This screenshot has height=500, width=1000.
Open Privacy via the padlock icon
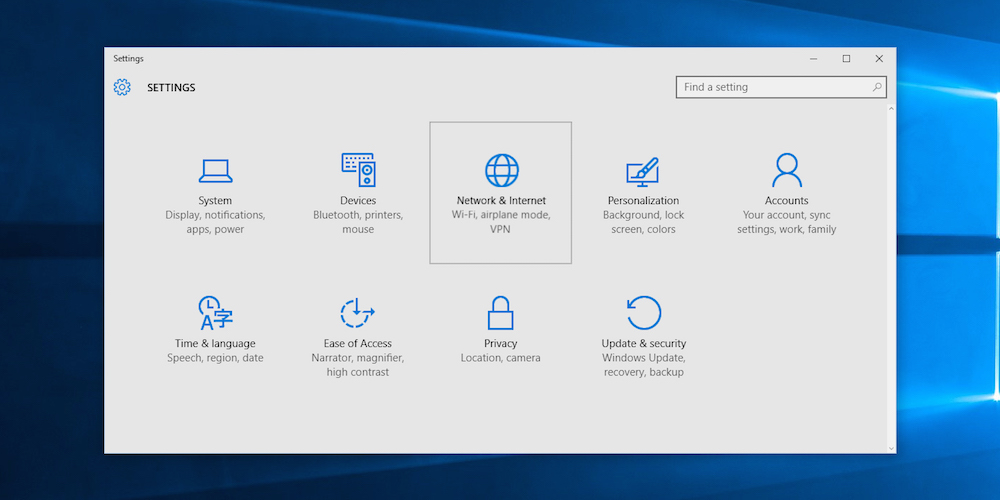(500, 313)
